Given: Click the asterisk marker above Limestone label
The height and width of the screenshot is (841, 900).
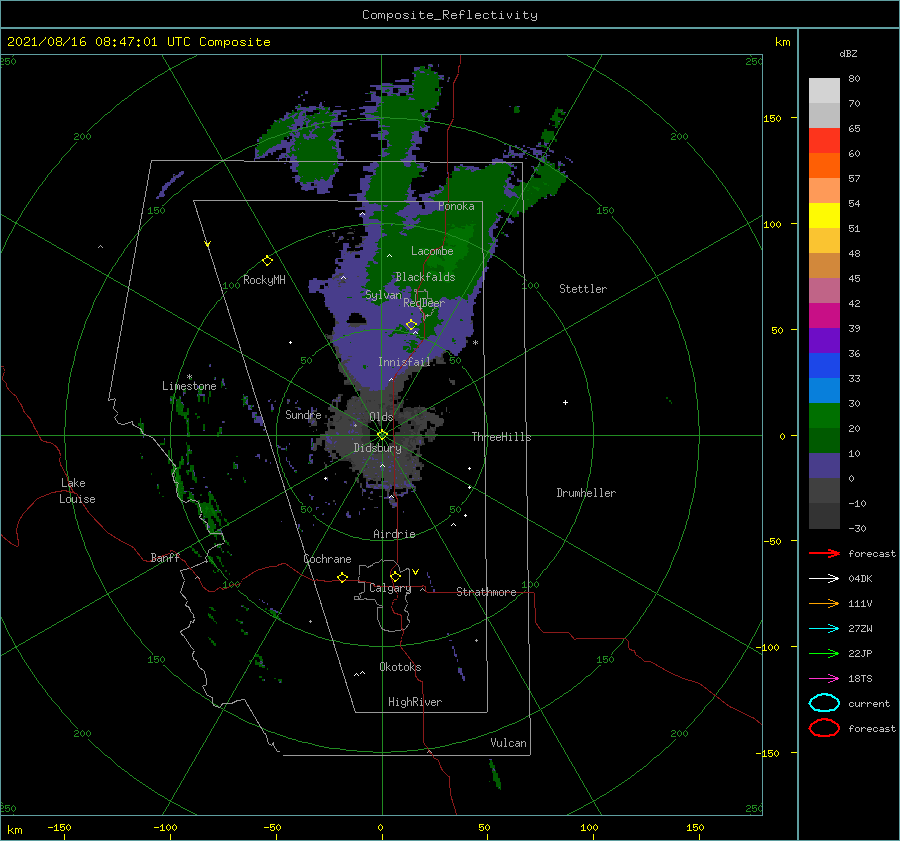Looking at the screenshot, I should (x=189, y=377).
